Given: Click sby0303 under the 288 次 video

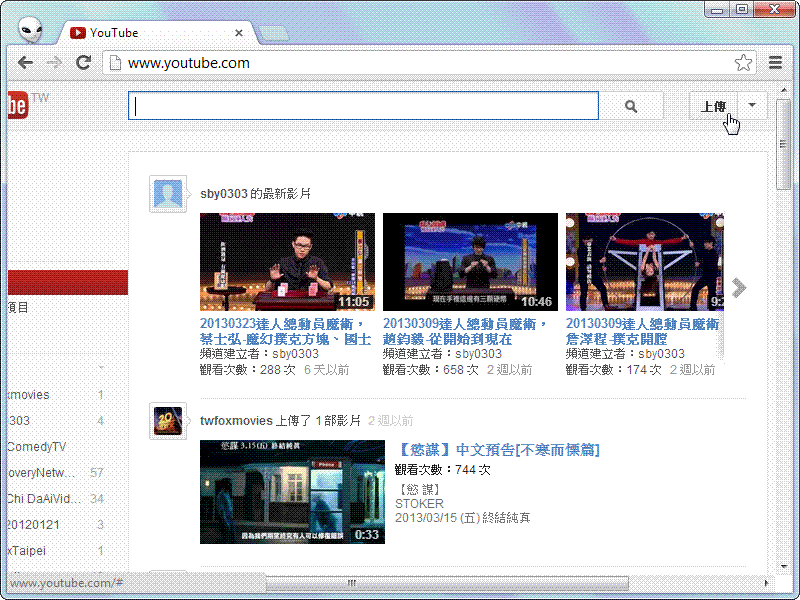Looking at the screenshot, I should tap(295, 354).
